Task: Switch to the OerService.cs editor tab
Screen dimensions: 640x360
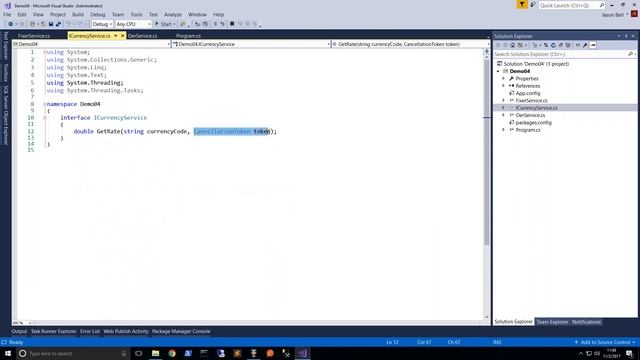Action: pyautogui.click(x=142, y=36)
